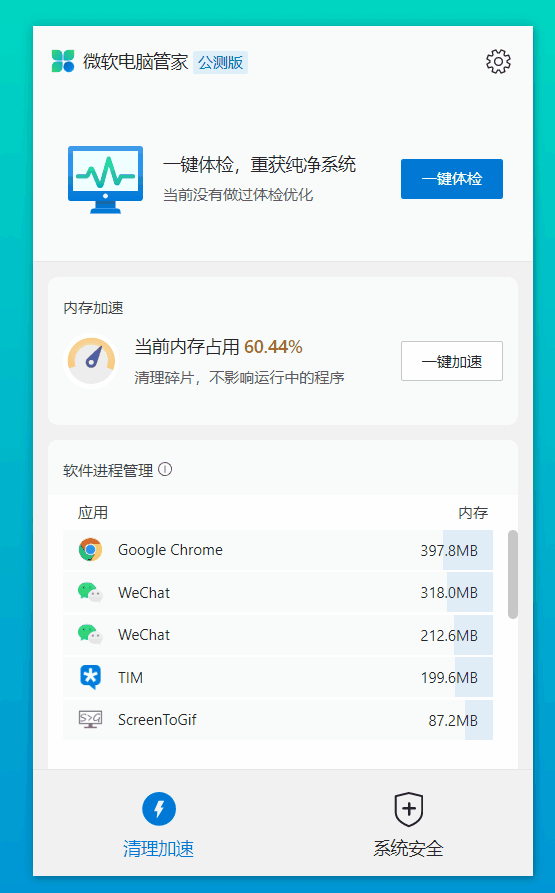Click the 87.2MB memory value
This screenshot has height=893, width=555.
(453, 720)
